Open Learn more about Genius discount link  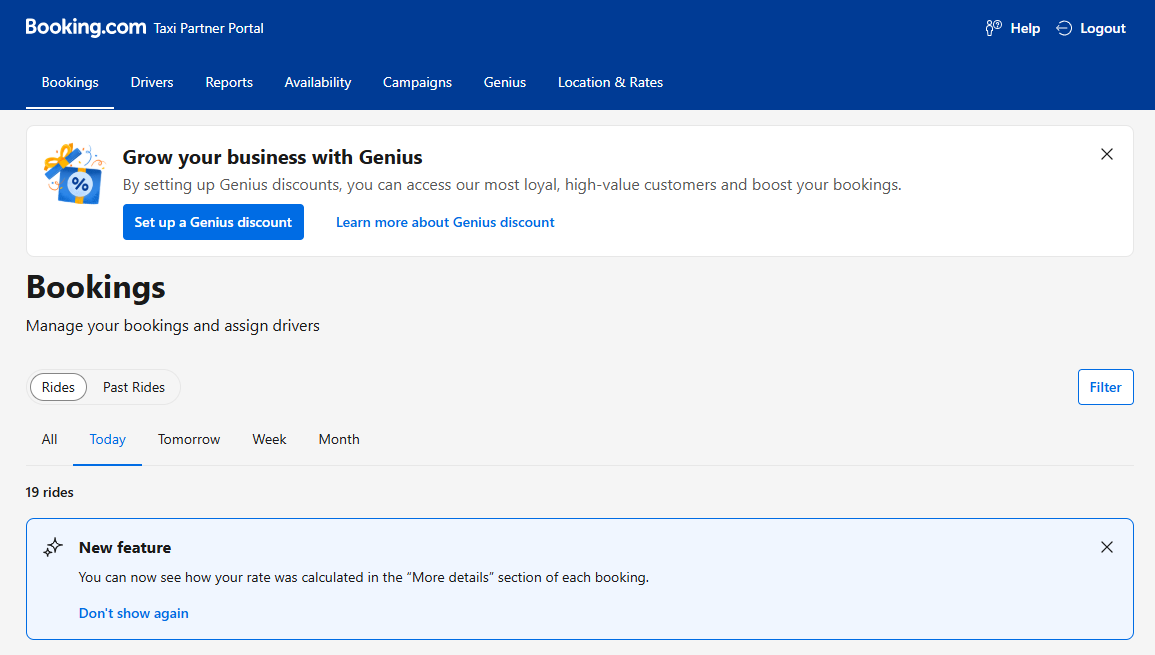coord(445,222)
